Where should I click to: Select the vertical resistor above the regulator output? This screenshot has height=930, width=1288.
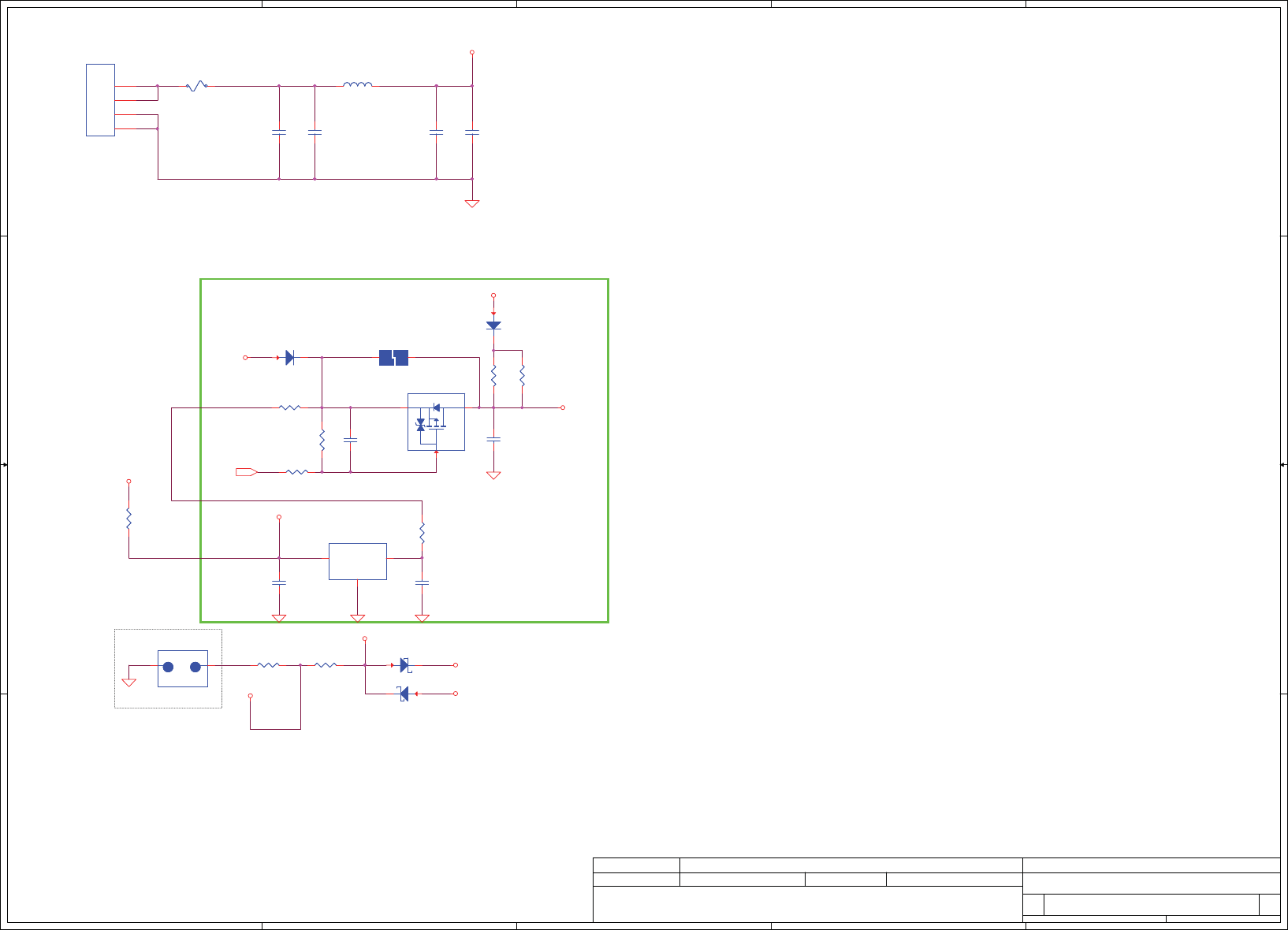422,533
